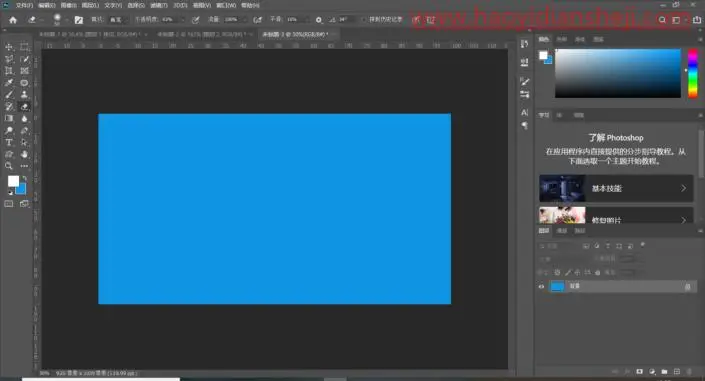Open the 滤镜(T) menu
705x381 pixels.
coord(159,5)
